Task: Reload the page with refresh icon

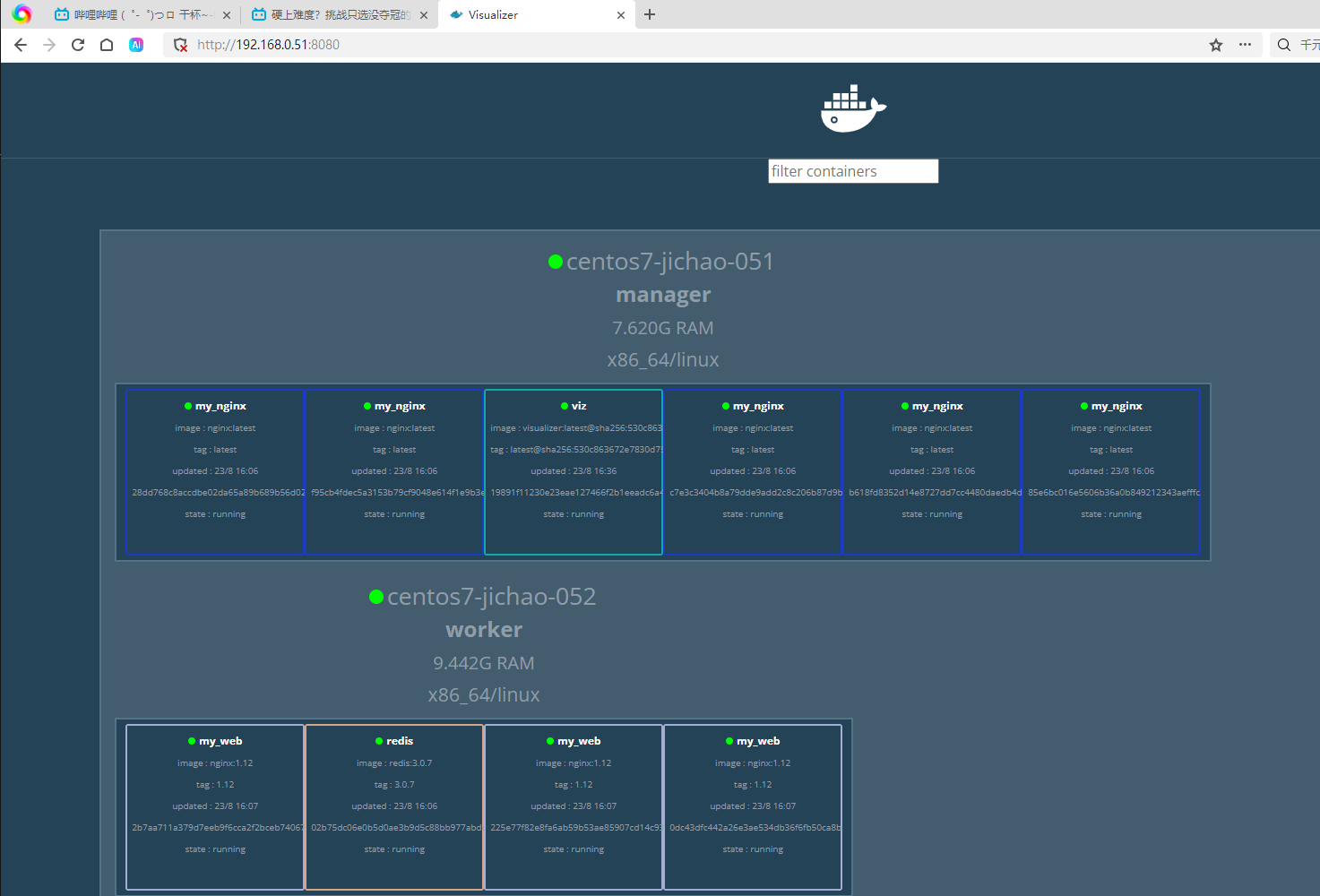Action: [x=78, y=45]
